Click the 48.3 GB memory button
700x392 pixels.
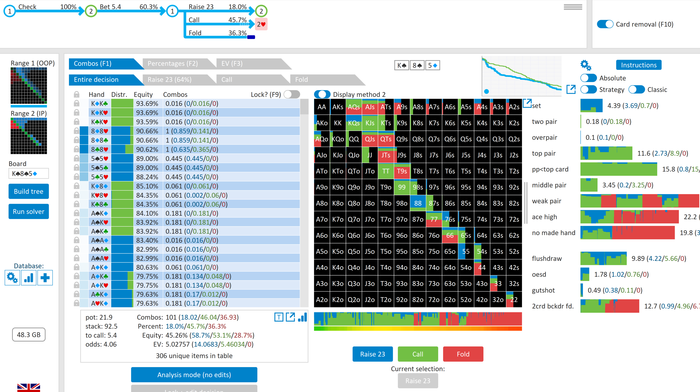[29, 334]
